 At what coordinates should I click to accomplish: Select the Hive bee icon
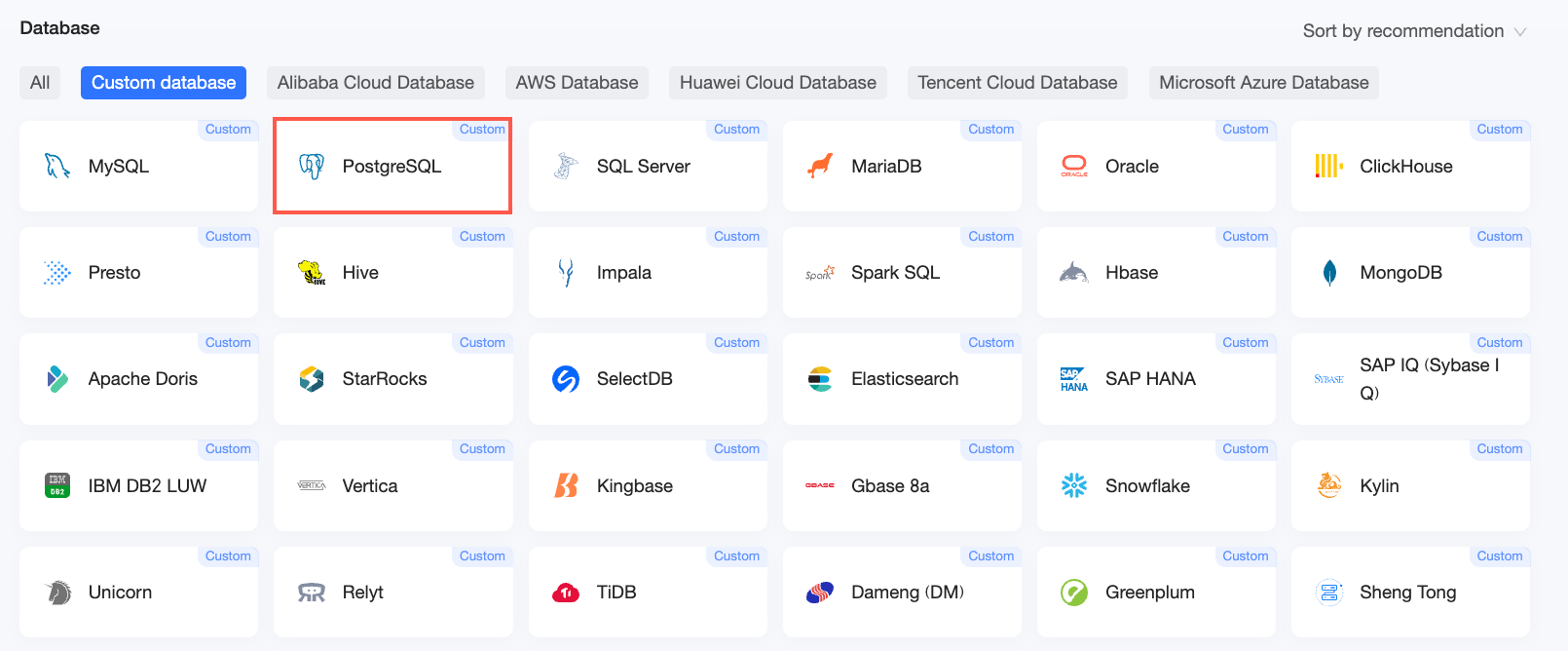point(312,273)
